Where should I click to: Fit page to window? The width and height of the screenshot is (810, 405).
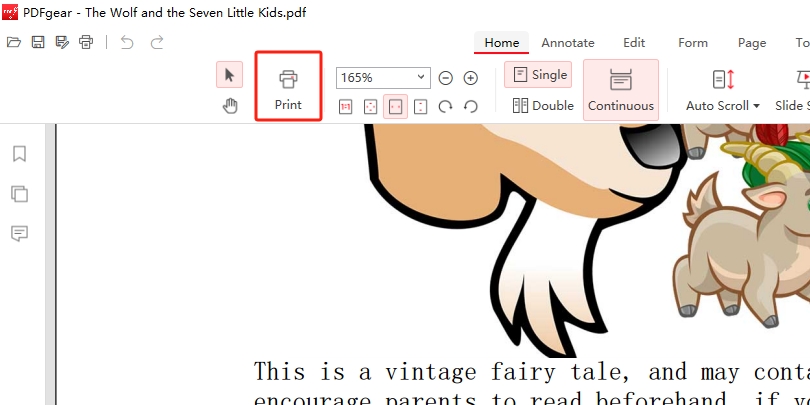point(370,107)
